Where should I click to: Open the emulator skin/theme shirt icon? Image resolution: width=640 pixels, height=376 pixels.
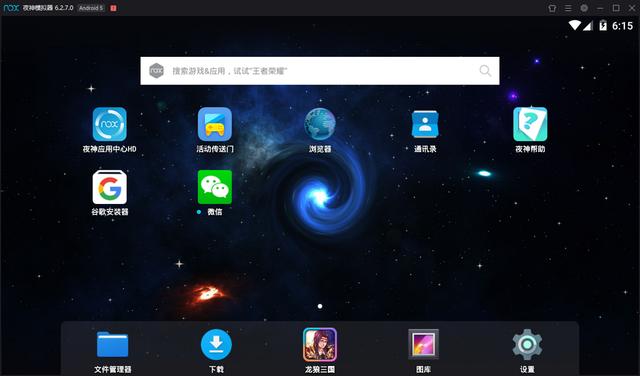click(552, 8)
